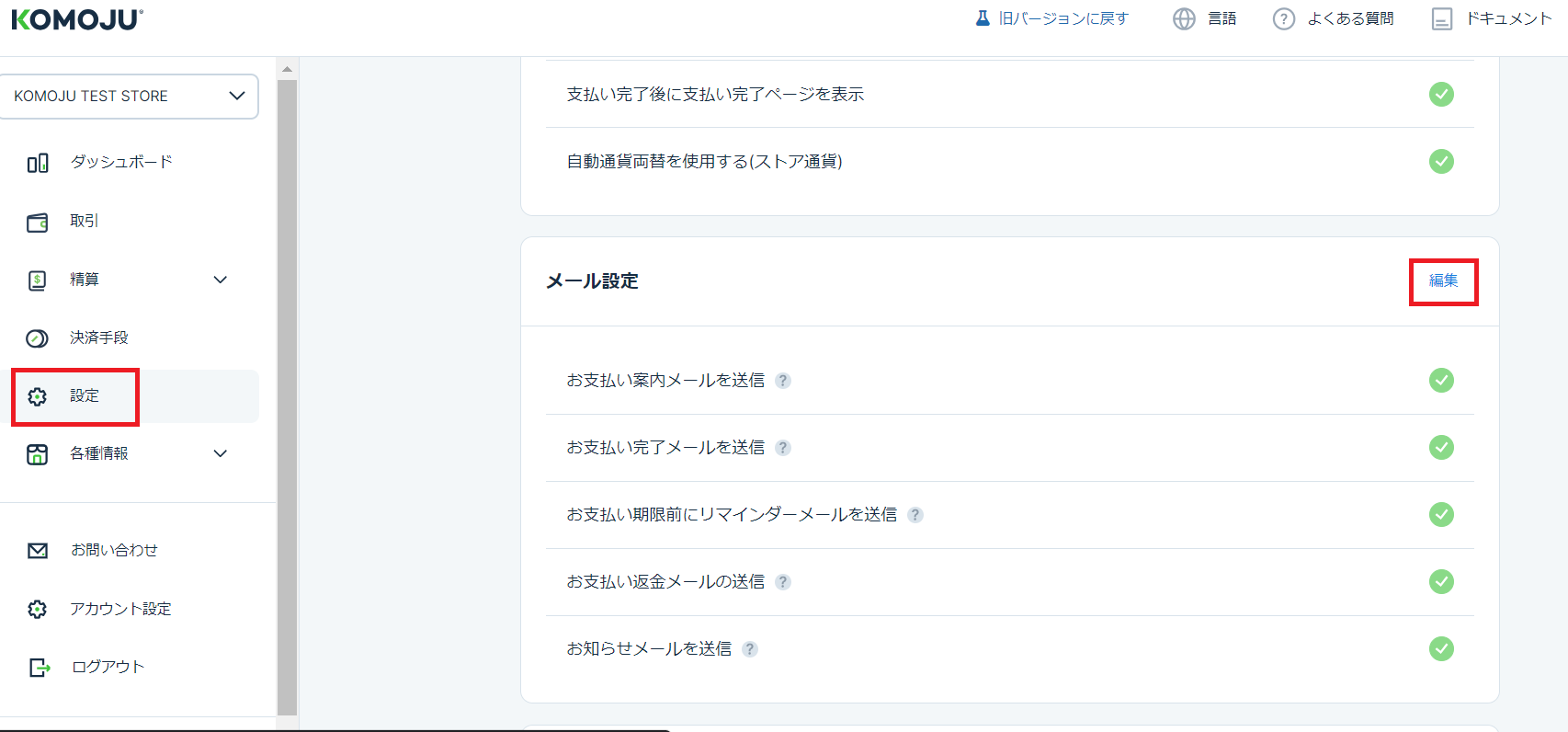Screen dimensions: 1568x732
Task: Open 設定 in the sidebar menu
Action: click(x=85, y=396)
